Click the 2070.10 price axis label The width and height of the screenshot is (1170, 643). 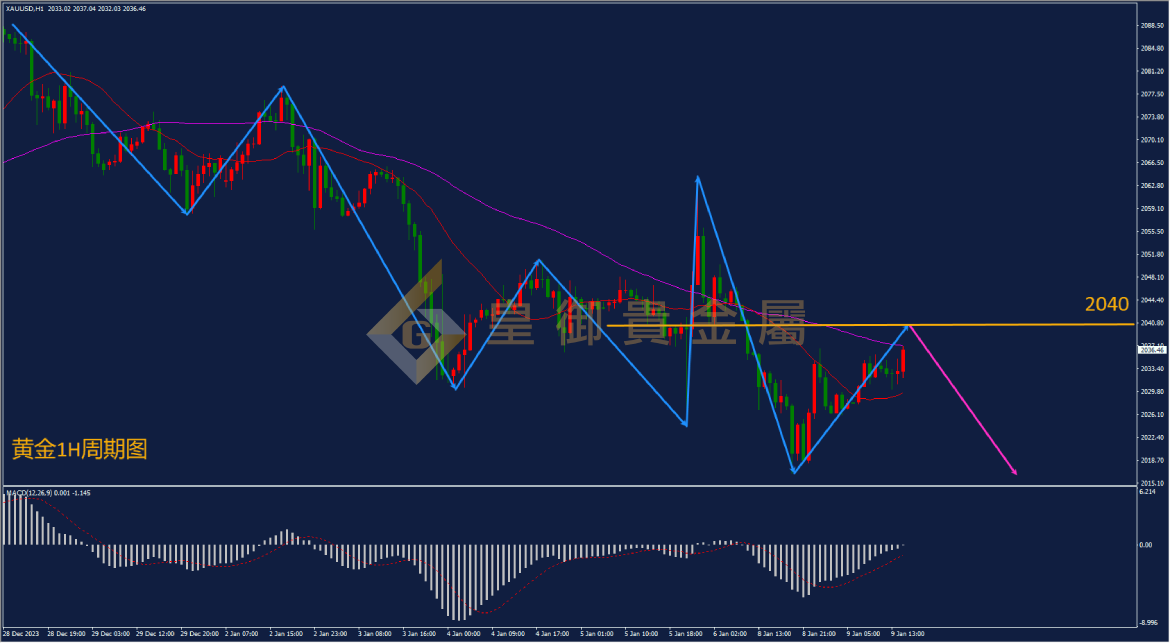[x=1151, y=140]
